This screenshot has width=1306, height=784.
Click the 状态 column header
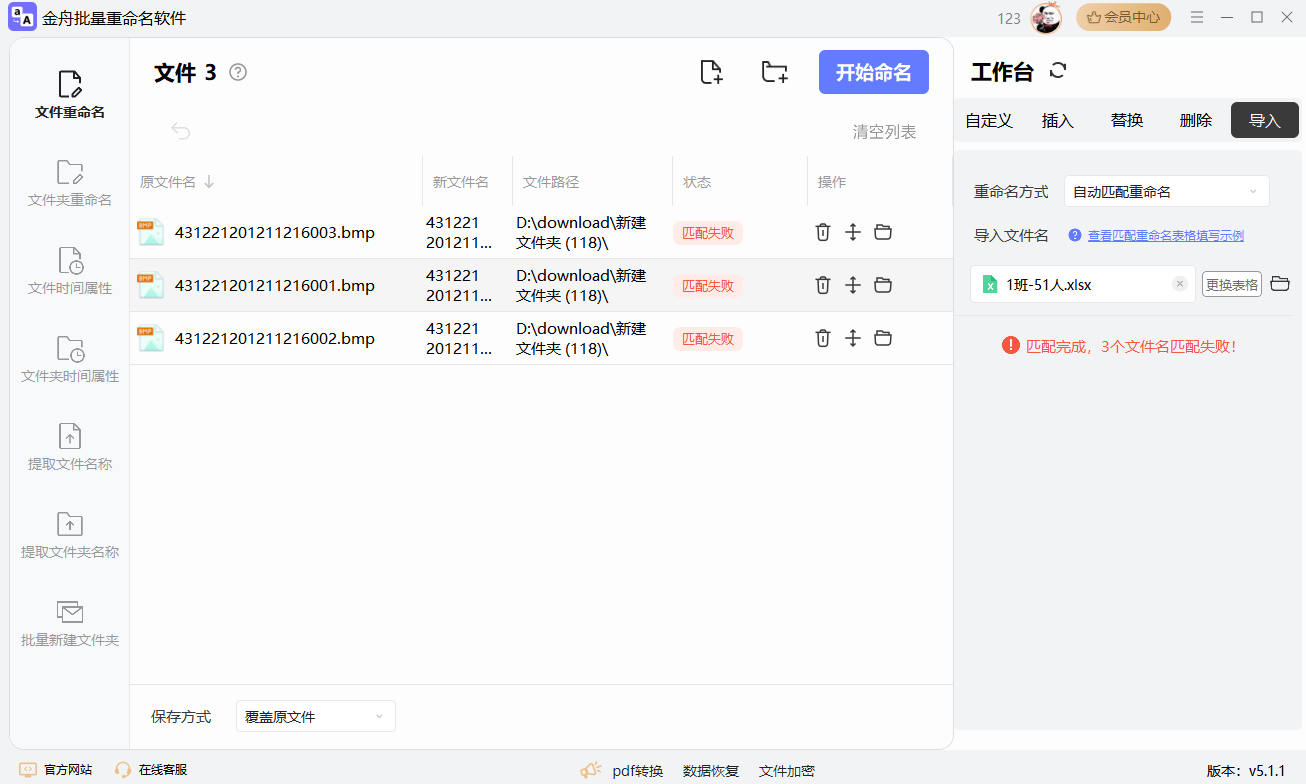(697, 182)
